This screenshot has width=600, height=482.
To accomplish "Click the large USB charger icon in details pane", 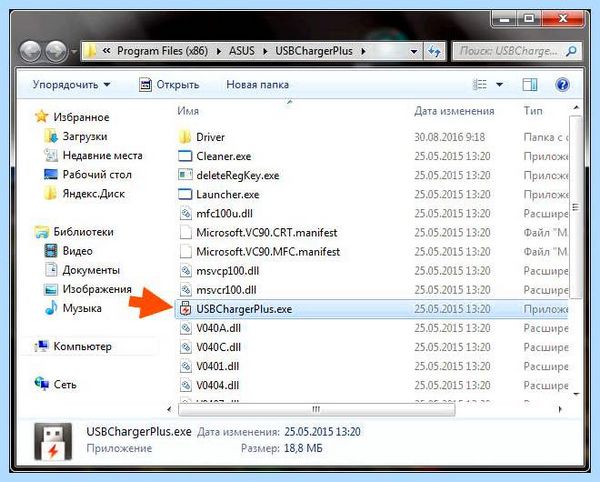I will coord(52,441).
